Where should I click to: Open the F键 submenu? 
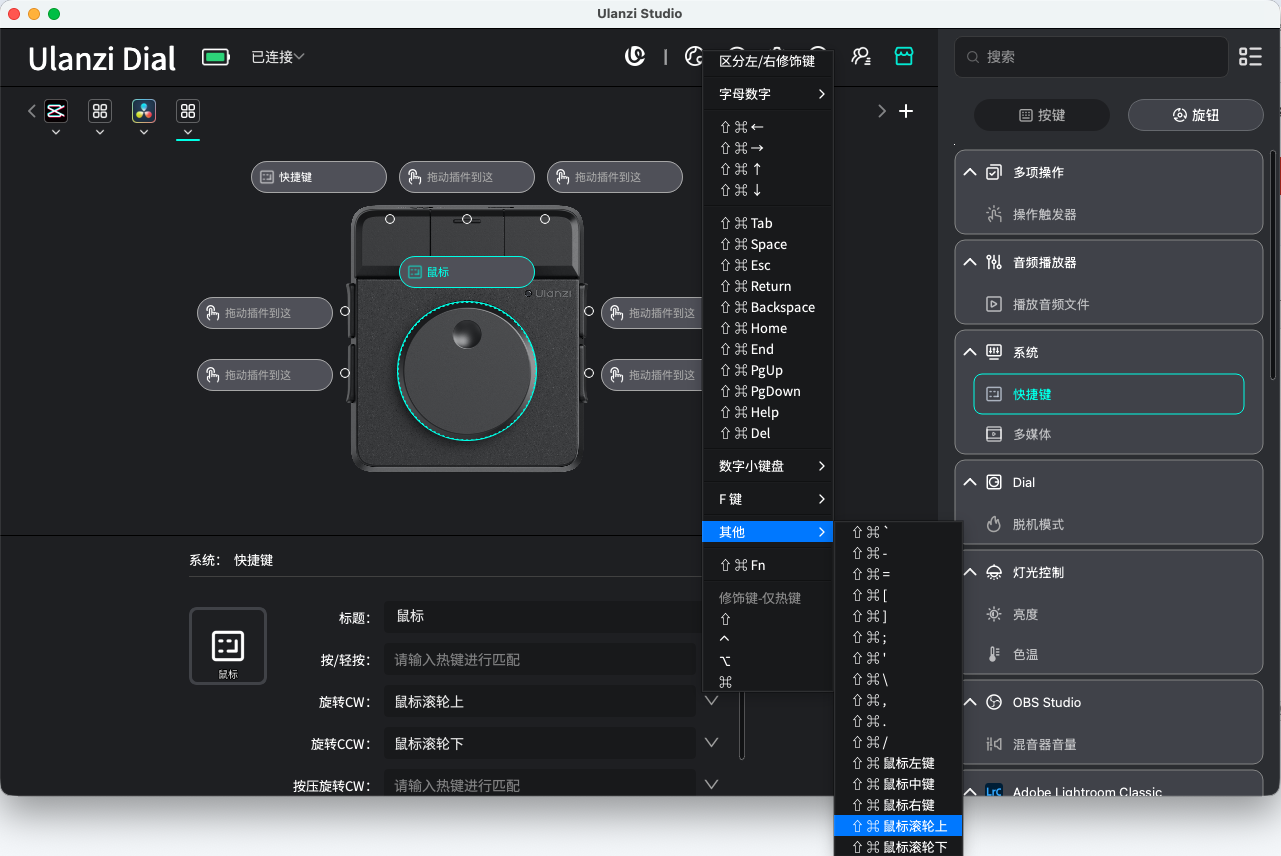coord(768,499)
